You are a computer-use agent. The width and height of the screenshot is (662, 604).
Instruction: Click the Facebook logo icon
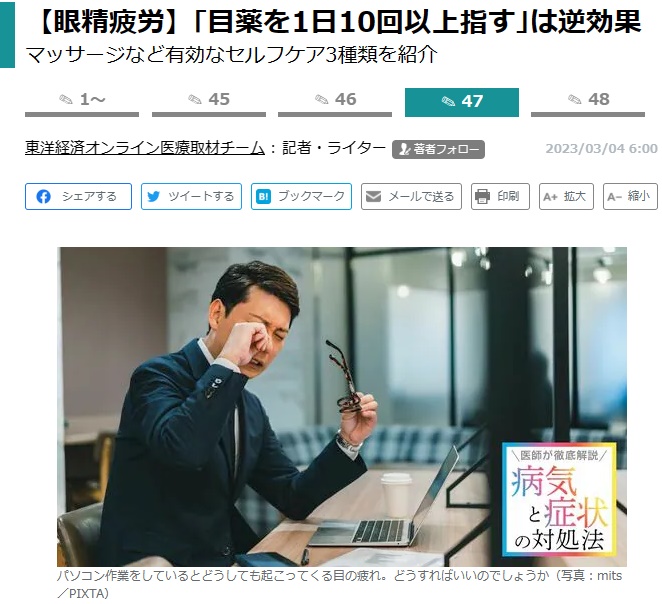click(43, 196)
